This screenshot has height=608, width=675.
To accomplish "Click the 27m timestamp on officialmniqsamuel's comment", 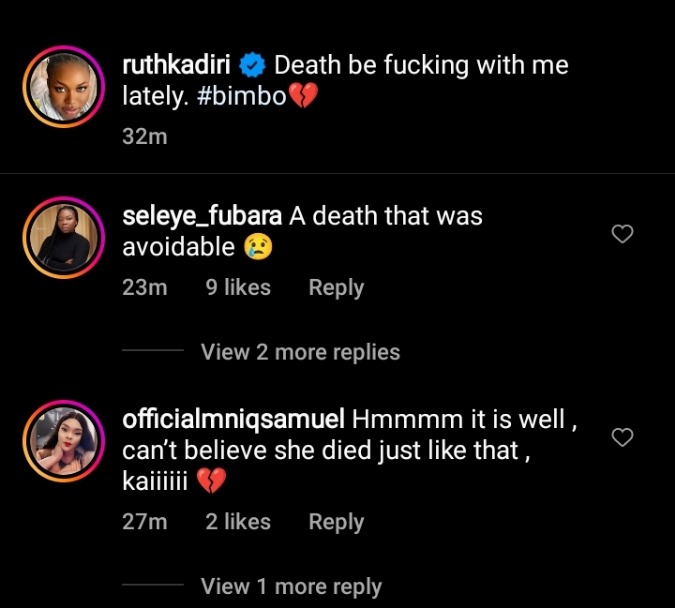I will (144, 521).
